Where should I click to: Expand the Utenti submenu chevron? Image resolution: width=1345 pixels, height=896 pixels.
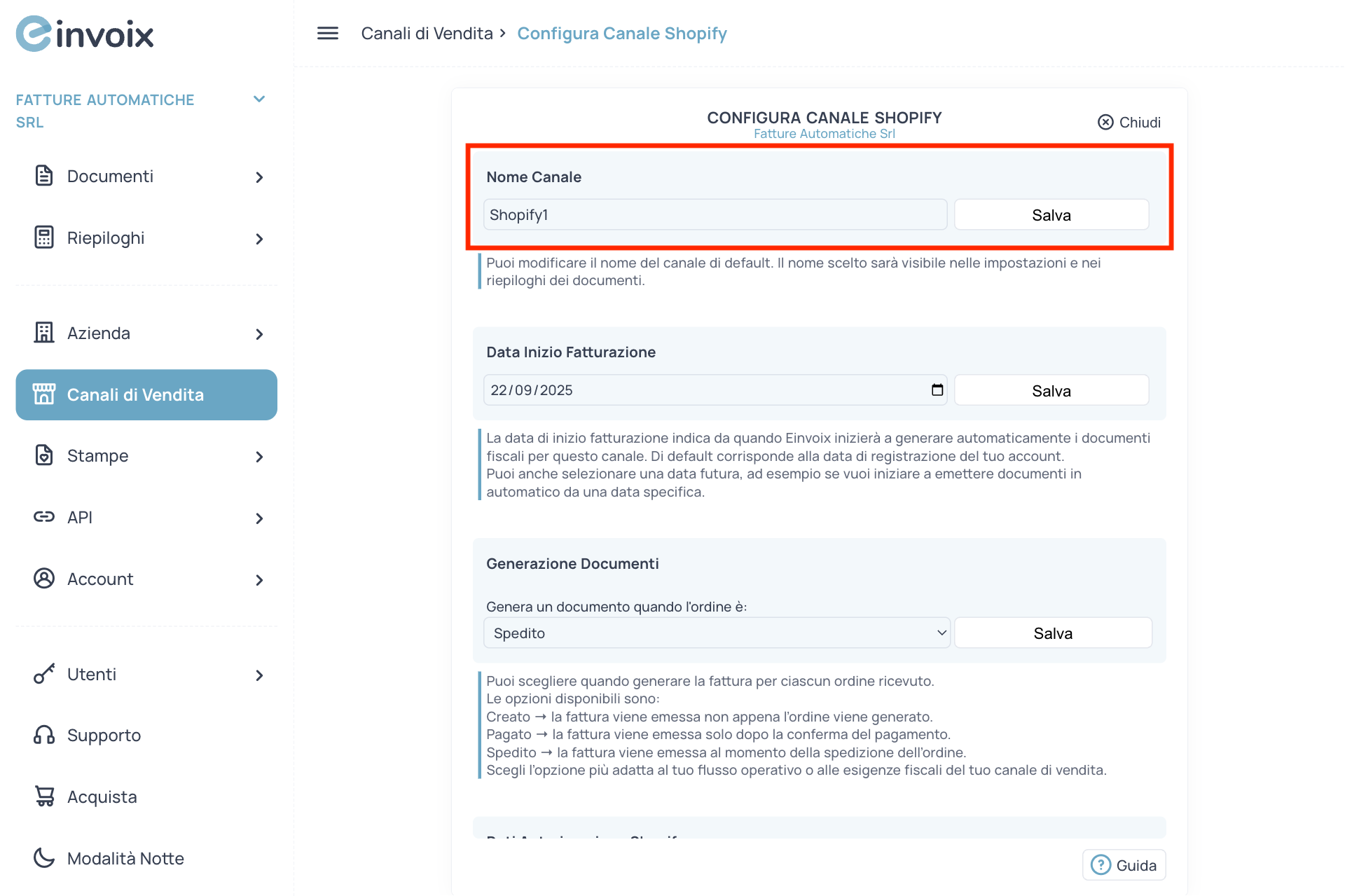coord(258,675)
